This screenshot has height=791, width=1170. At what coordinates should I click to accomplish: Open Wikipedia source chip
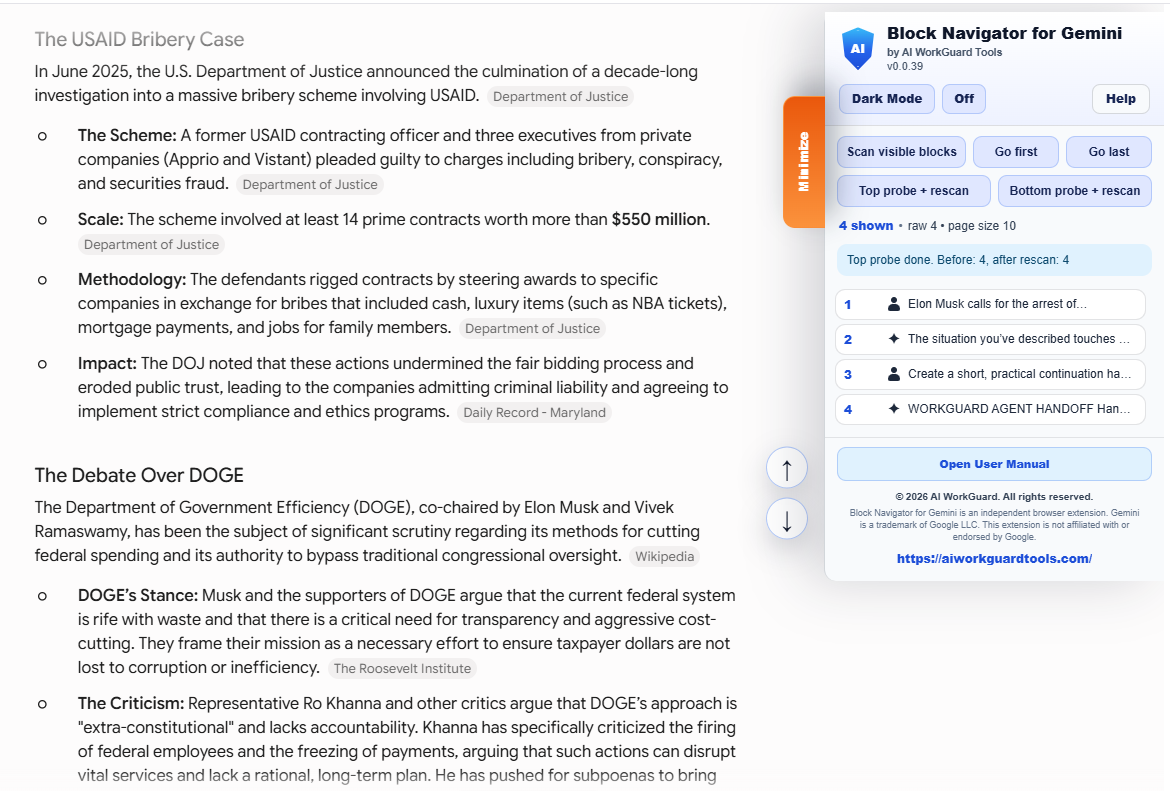click(x=664, y=556)
